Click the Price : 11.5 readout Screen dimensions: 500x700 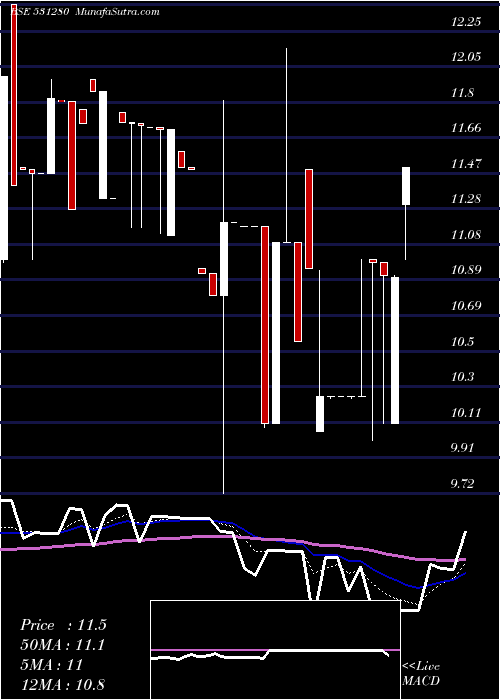pyautogui.click(x=63, y=625)
